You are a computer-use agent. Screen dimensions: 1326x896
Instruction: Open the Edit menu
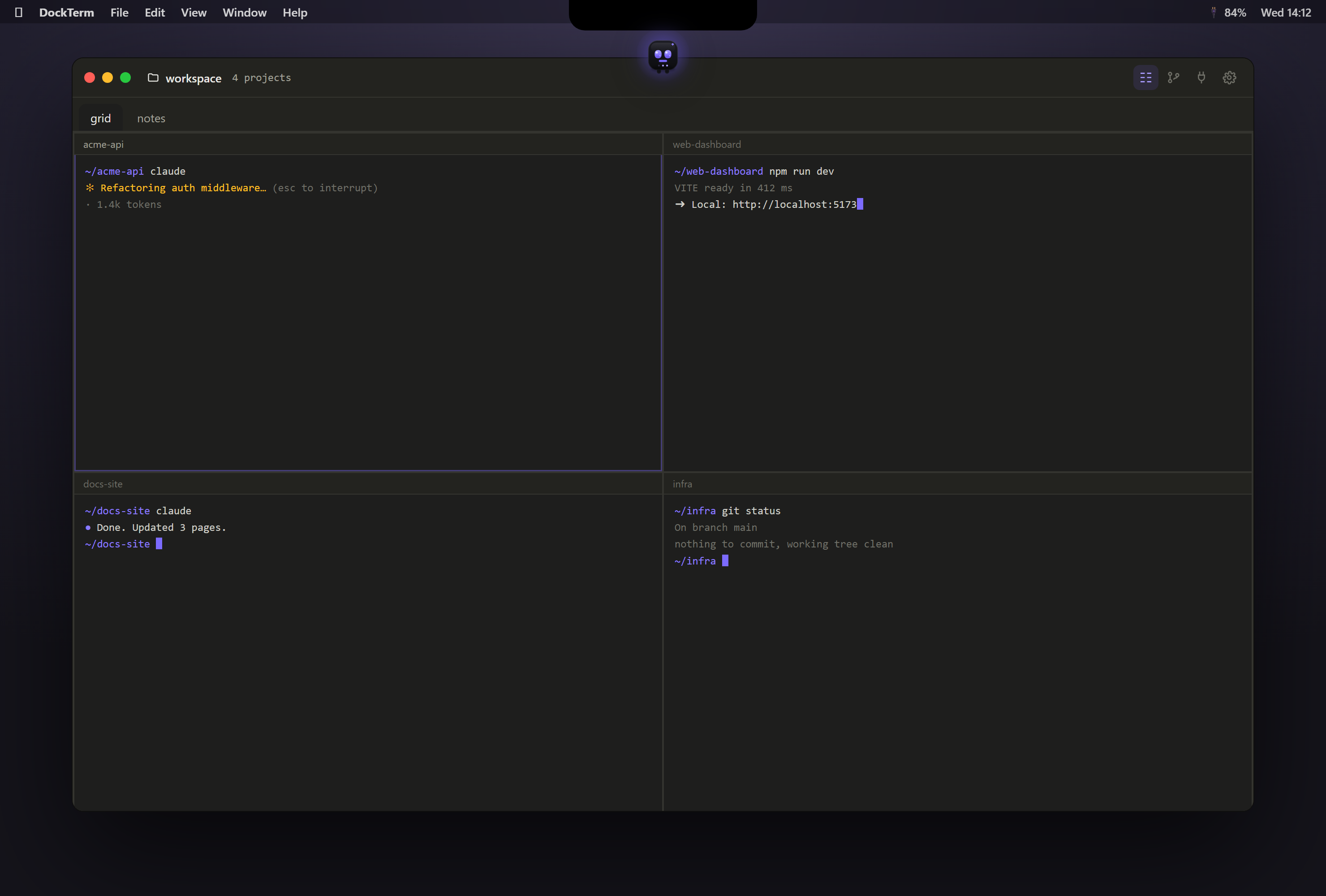pos(155,13)
